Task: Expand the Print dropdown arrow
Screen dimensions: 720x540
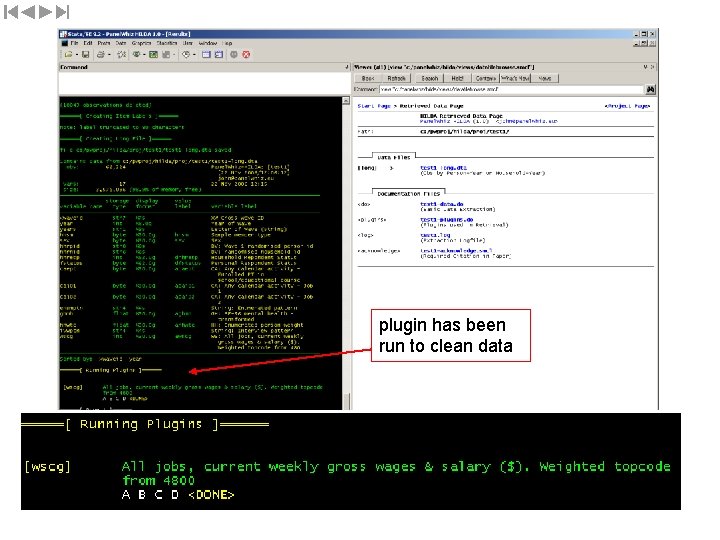Action: click(109, 55)
